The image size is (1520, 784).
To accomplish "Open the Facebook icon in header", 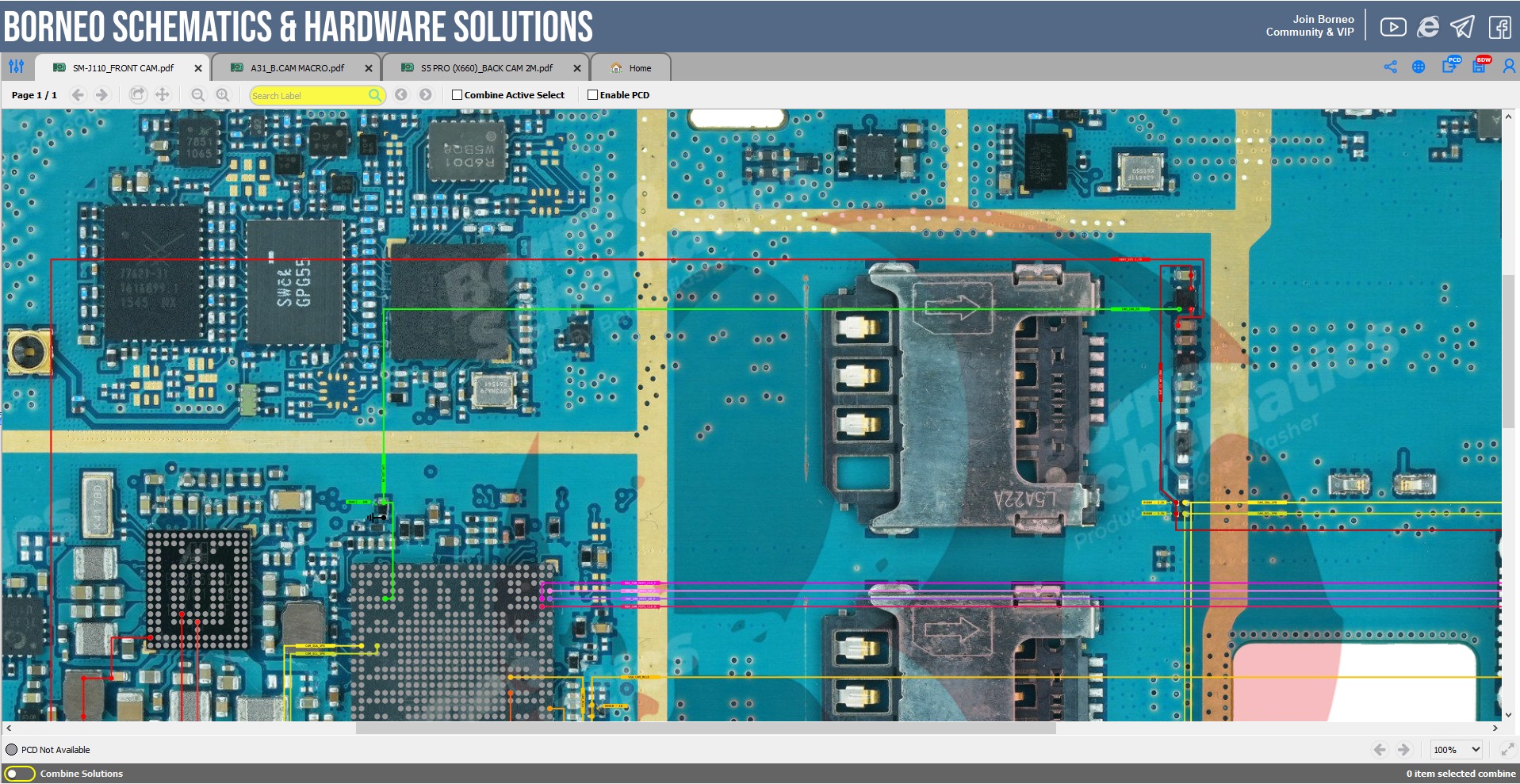I will click(1499, 27).
